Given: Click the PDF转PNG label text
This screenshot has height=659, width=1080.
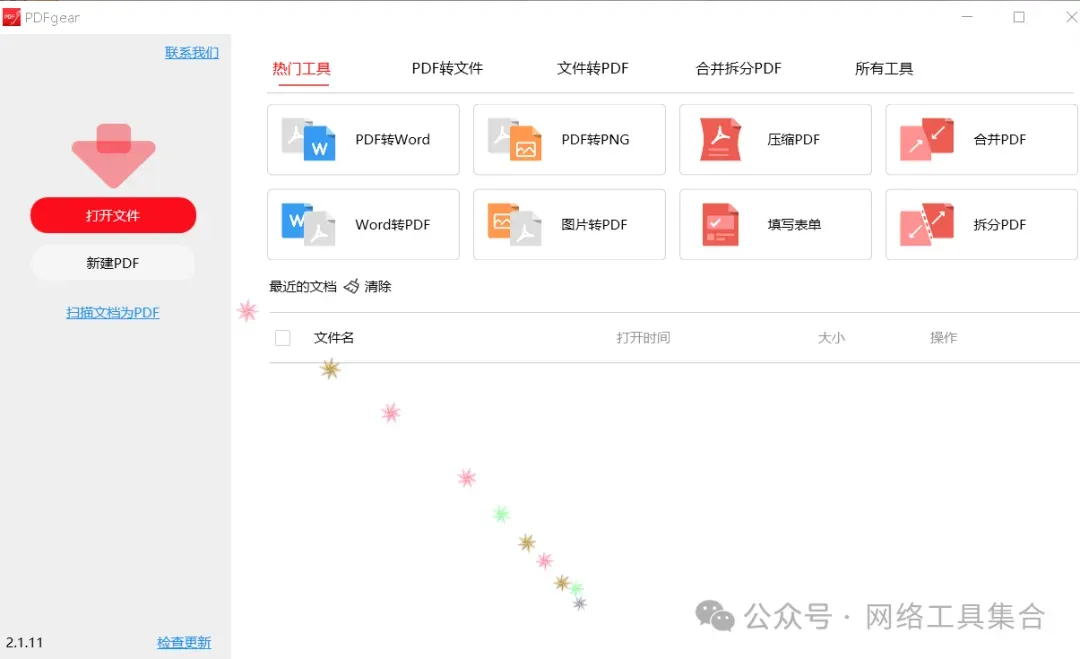Looking at the screenshot, I should click(x=595, y=140).
